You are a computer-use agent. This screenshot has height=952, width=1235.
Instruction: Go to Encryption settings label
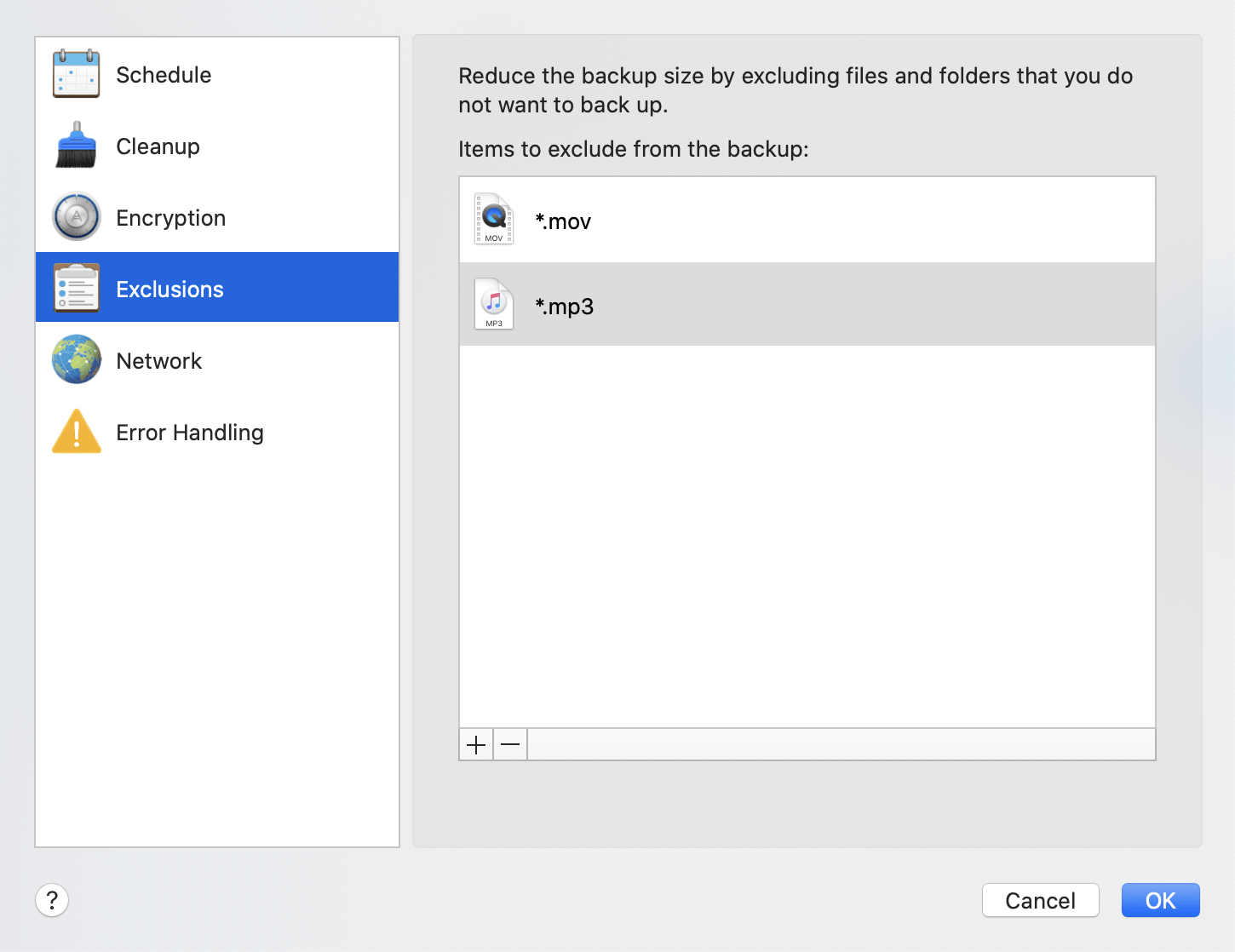click(x=170, y=218)
